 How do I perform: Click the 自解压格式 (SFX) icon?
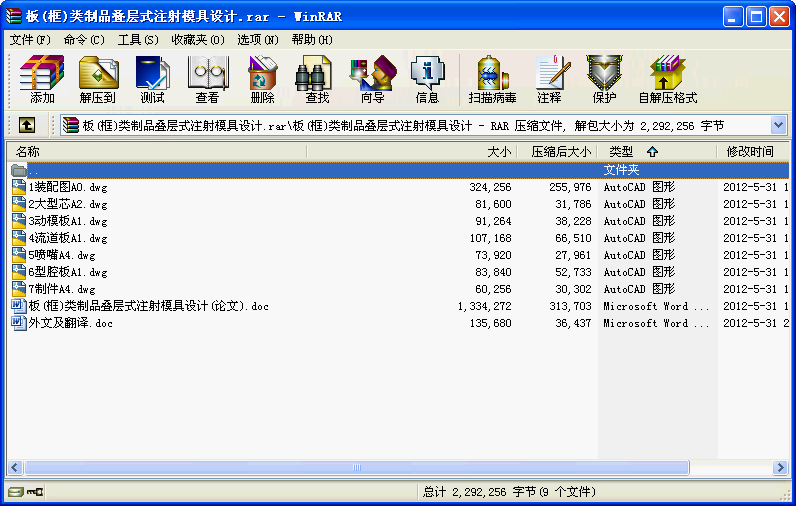pos(667,80)
